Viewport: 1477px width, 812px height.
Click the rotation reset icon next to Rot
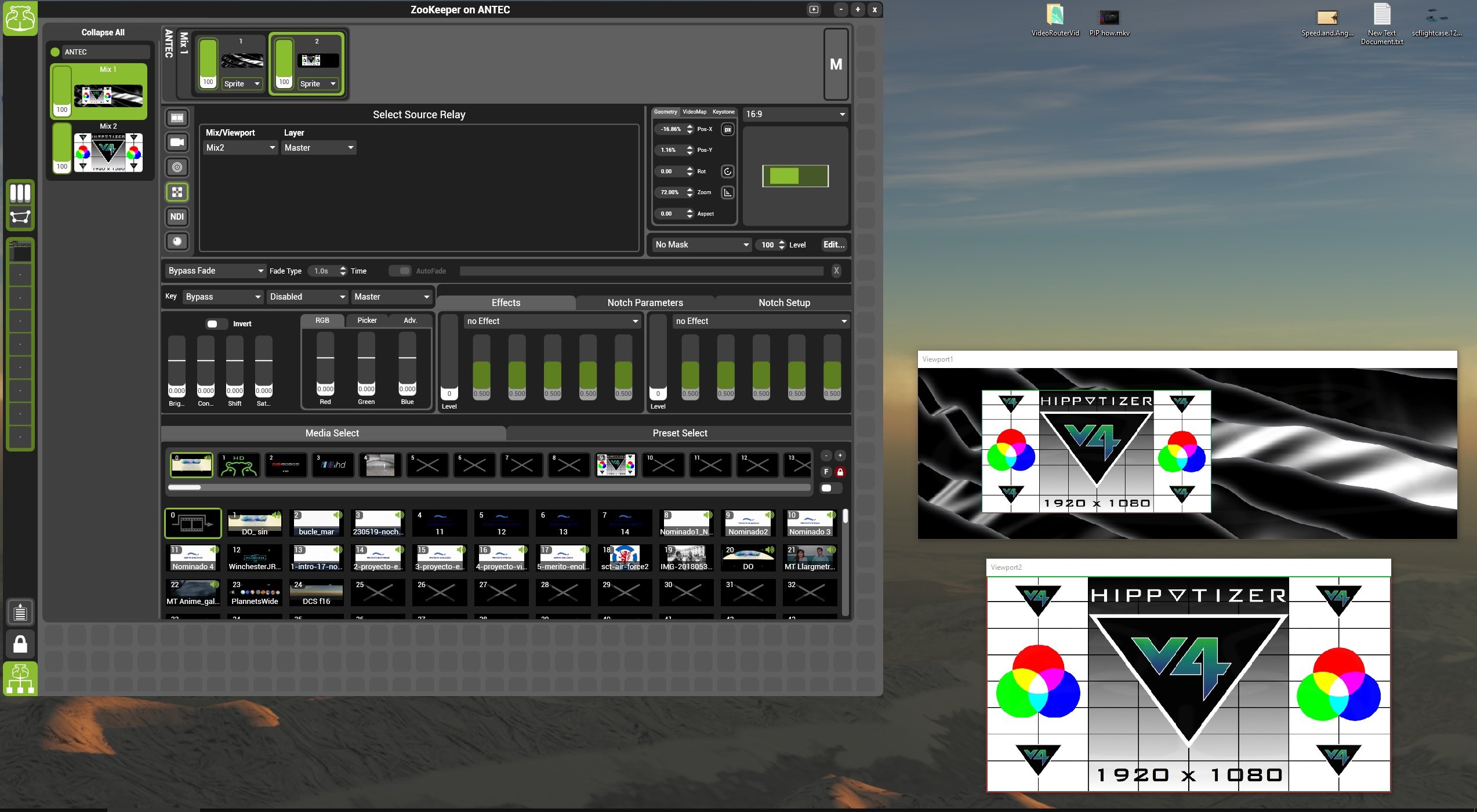point(727,172)
